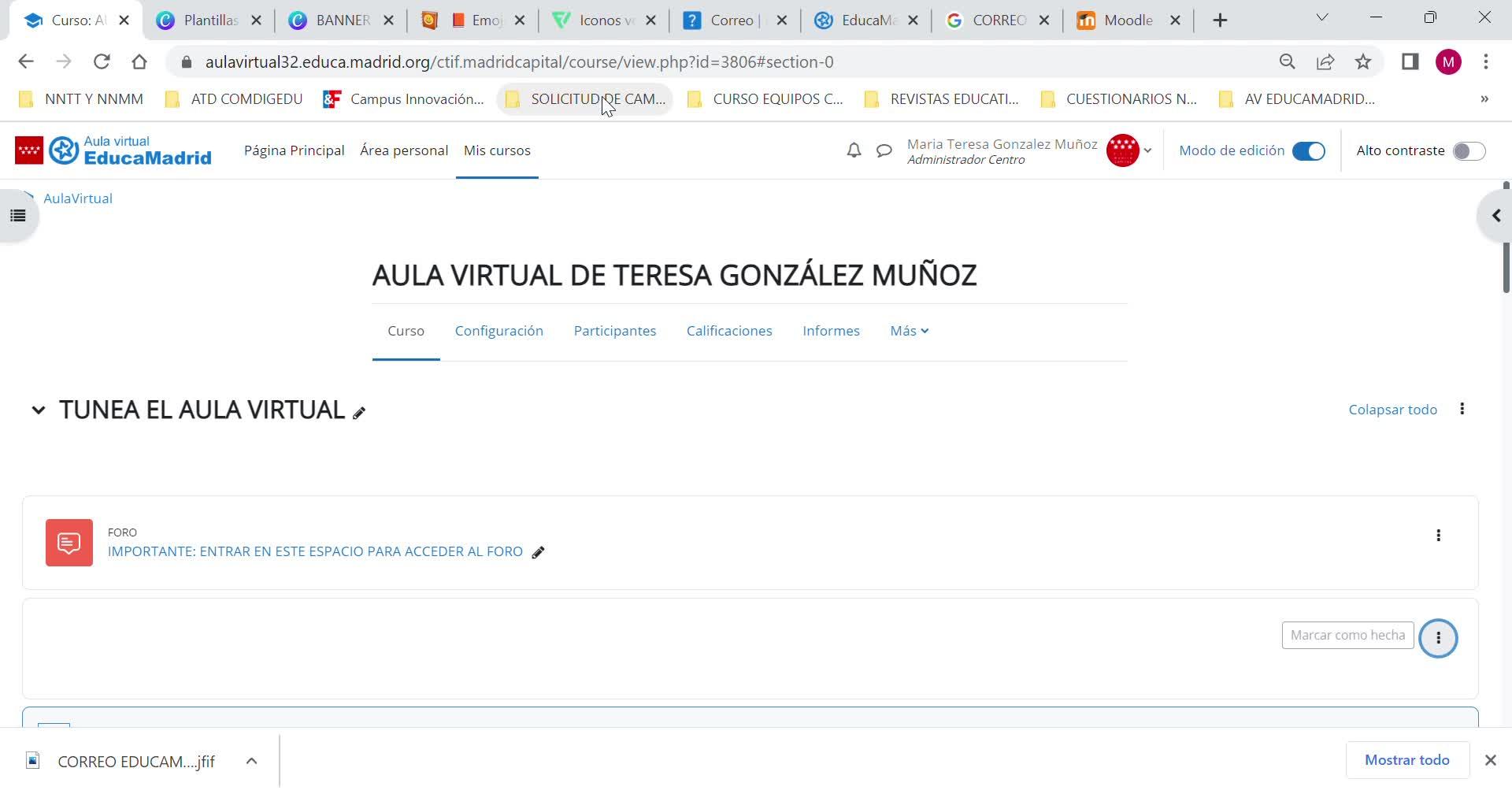Collapse the TUNEA EL AULA VIRTUAL section
1512x794 pixels.
pos(38,410)
